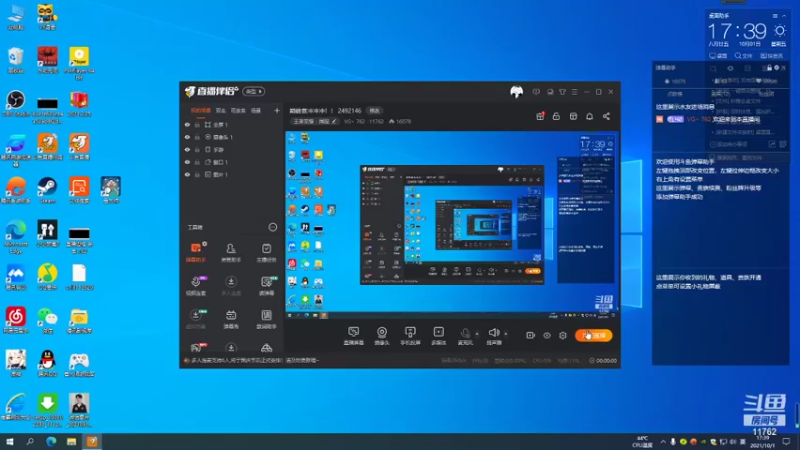Click the layout icon next to the bell
The image size is (800, 450).
[x=573, y=116]
